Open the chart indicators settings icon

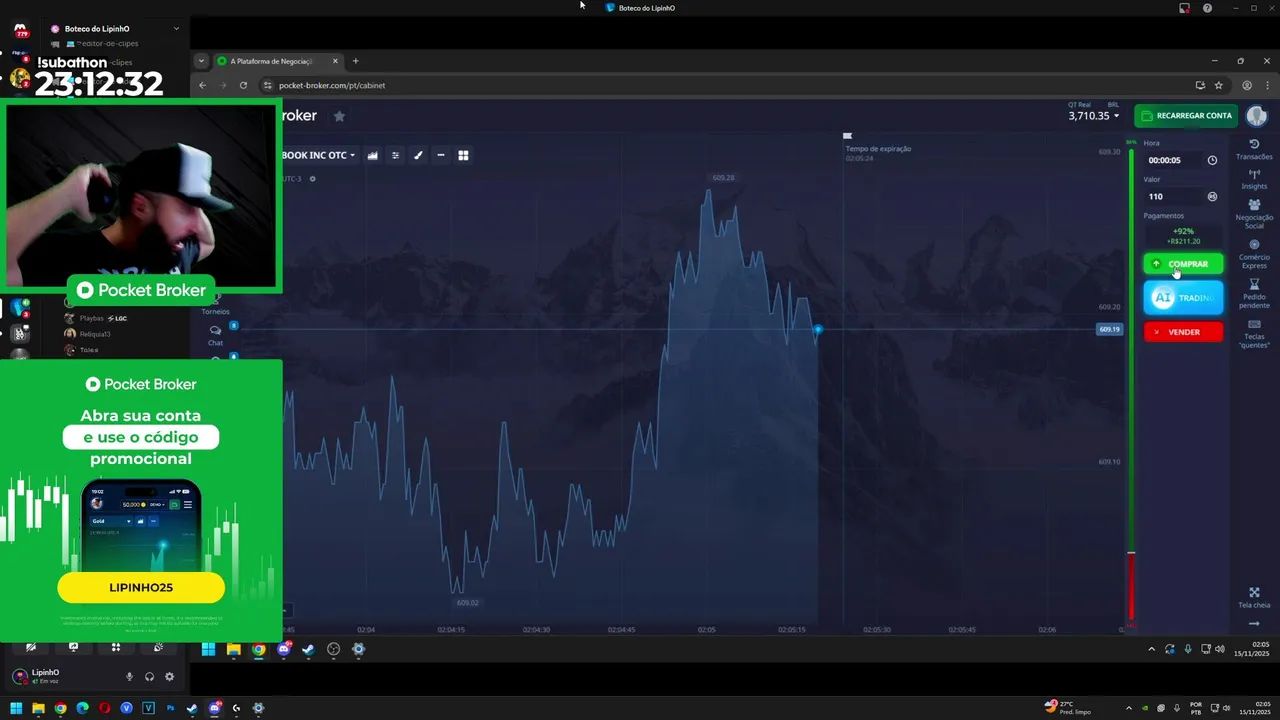pyautogui.click(x=395, y=155)
